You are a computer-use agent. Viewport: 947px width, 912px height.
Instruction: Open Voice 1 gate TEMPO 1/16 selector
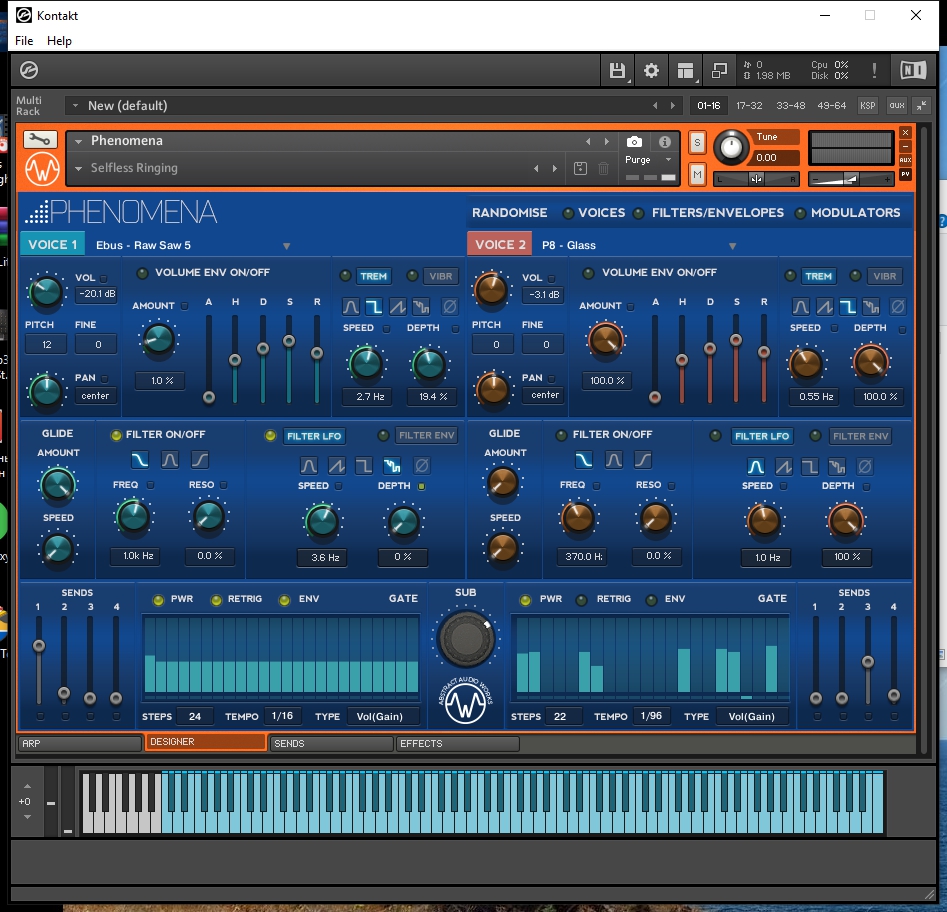coord(282,716)
